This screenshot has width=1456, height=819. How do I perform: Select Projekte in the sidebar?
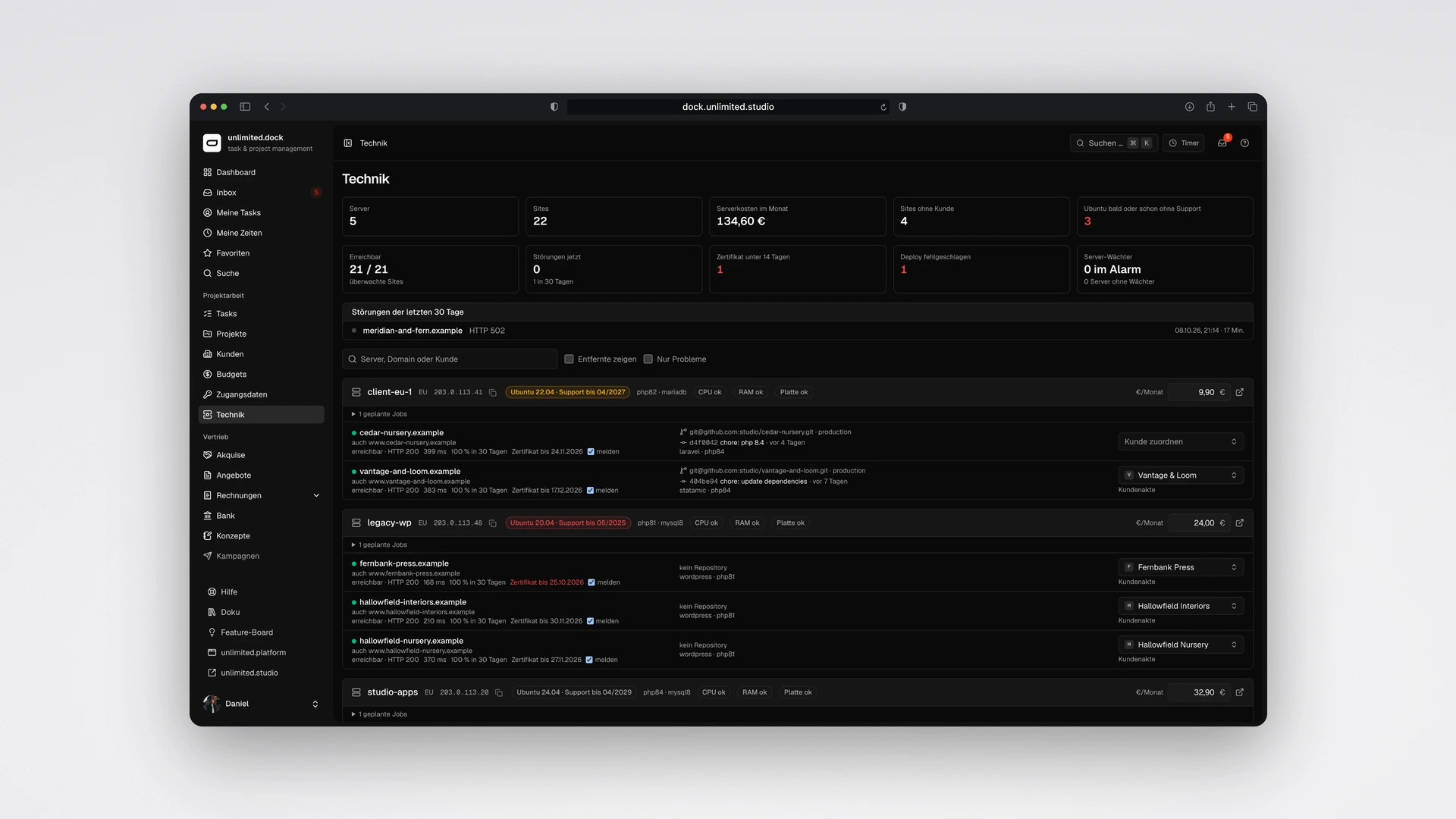[x=261, y=334]
